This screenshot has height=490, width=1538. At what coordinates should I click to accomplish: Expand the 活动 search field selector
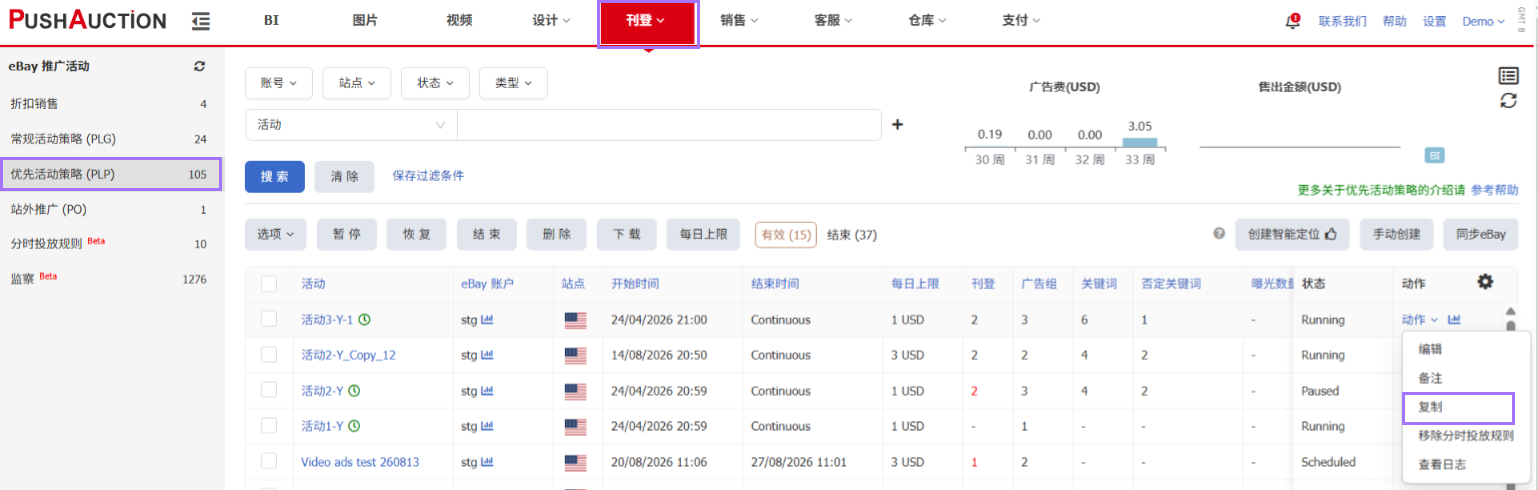(351, 125)
